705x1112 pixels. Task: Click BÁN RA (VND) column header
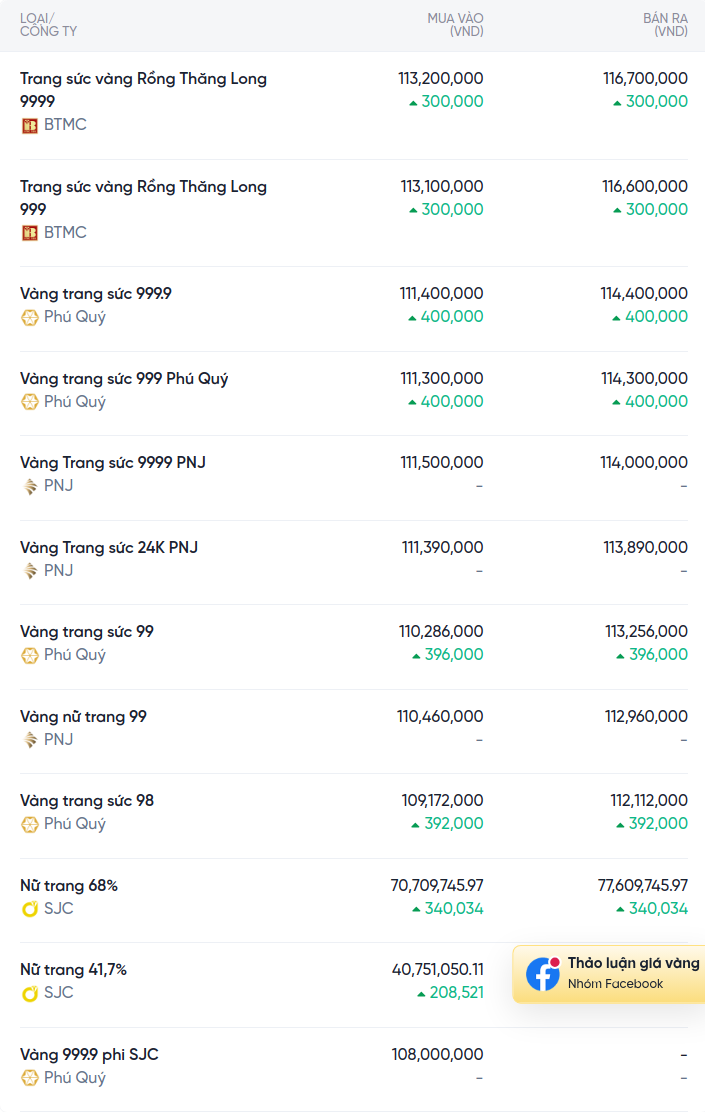pos(665,25)
